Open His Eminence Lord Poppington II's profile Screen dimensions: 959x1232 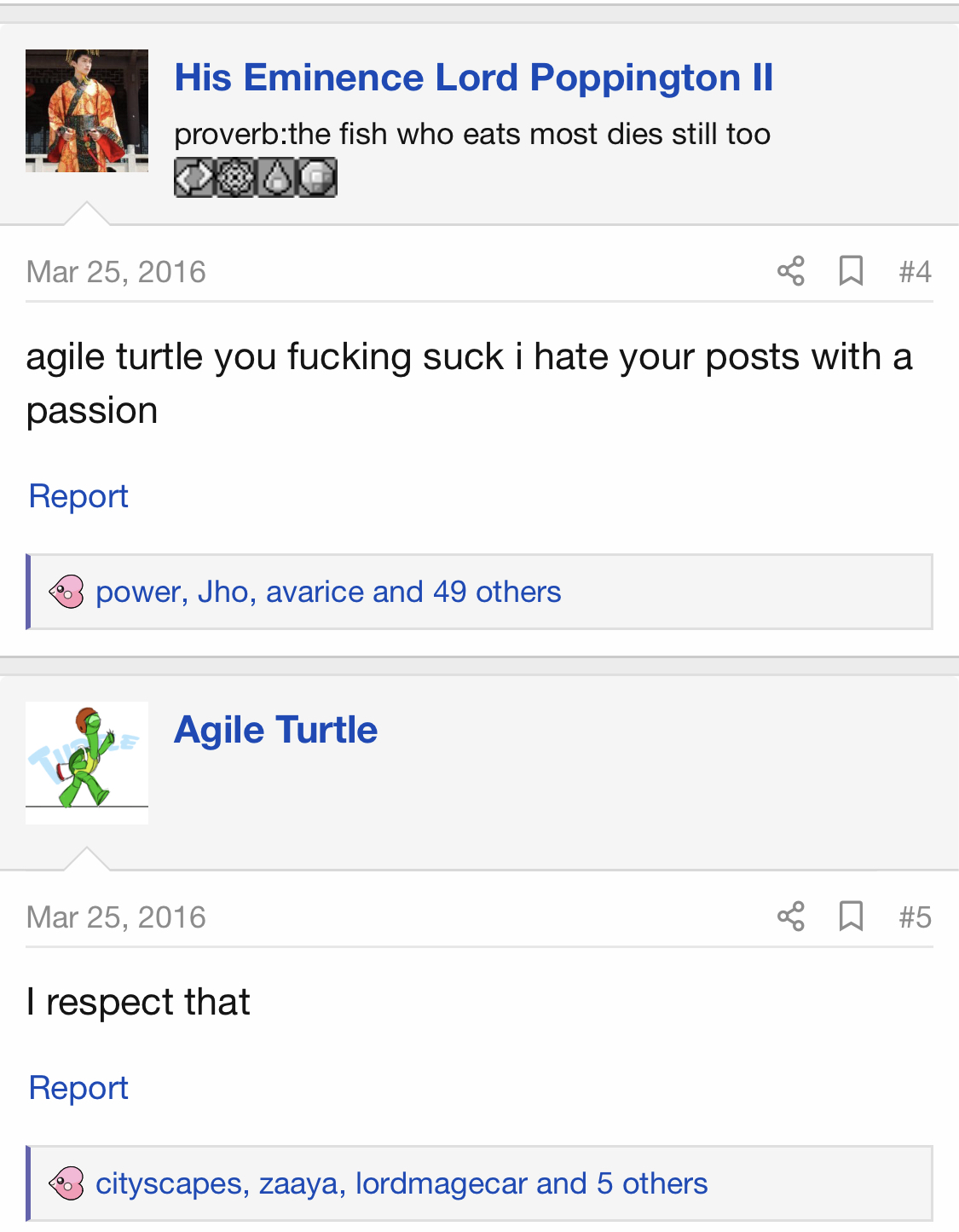pos(473,78)
